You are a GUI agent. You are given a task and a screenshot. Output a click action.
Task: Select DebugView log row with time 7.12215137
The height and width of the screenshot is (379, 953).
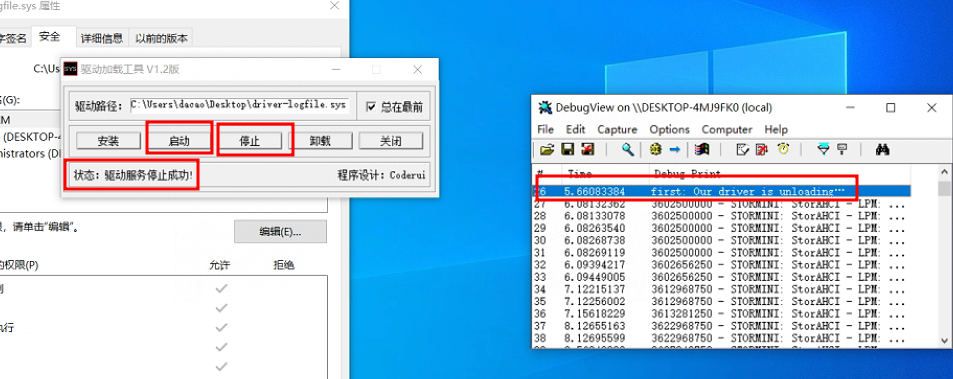(721, 289)
